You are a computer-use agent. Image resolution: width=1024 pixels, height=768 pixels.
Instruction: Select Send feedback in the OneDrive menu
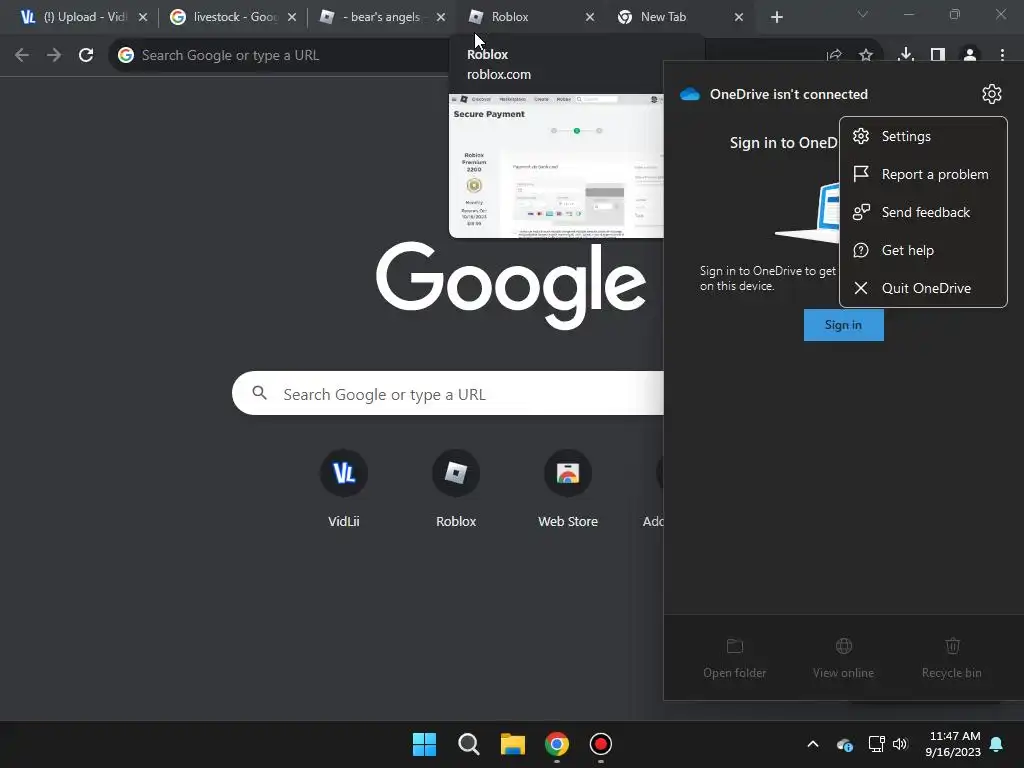923,212
